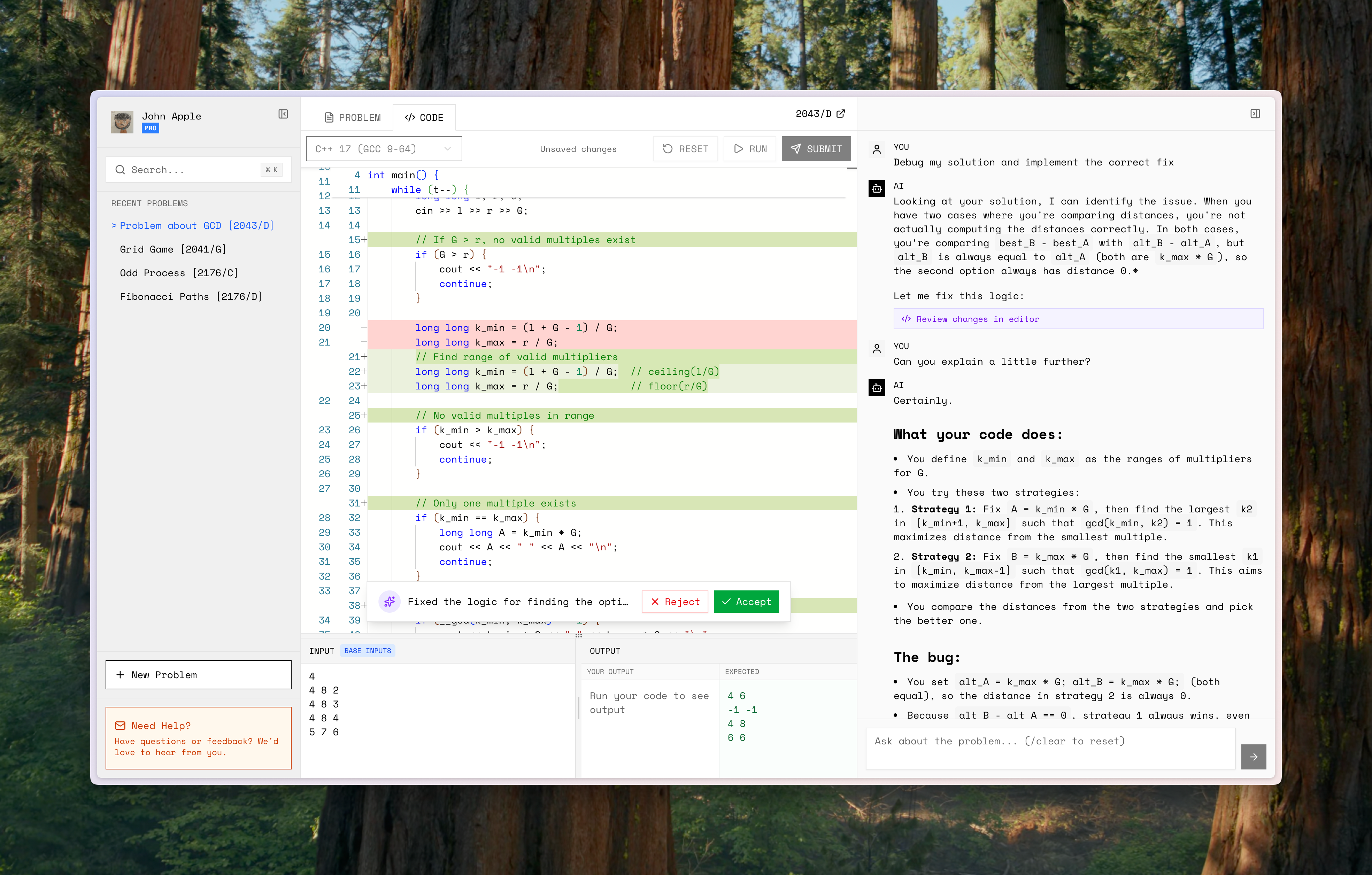The image size is (1372, 875).
Task: Click John Apple's profile avatar
Action: pos(122,122)
